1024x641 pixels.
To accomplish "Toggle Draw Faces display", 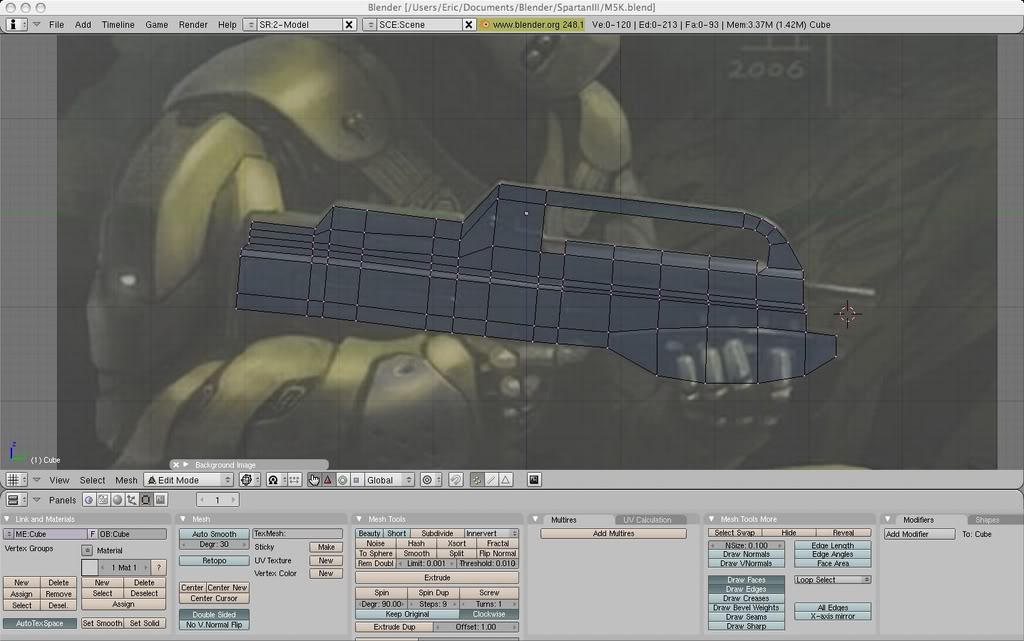I will click(x=746, y=580).
